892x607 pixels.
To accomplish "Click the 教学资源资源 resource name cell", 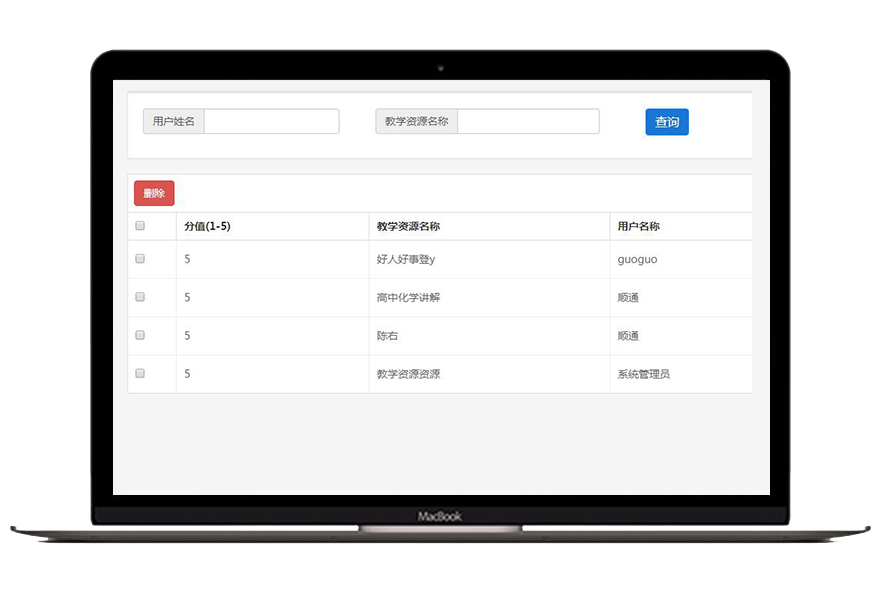I will pos(408,374).
